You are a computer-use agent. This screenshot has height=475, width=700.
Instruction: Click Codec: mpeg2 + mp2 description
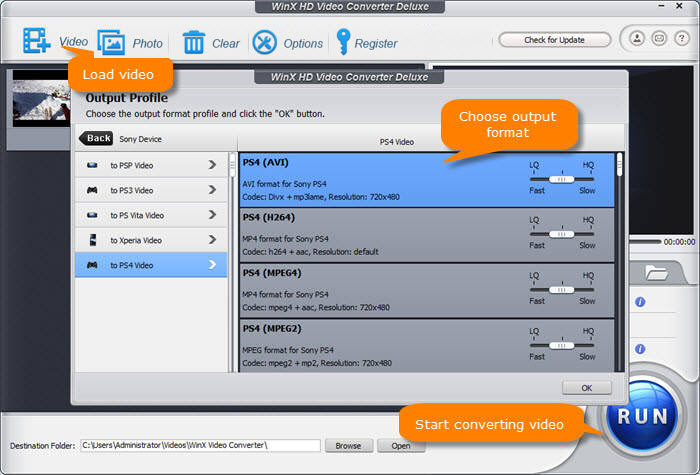click(x=317, y=363)
